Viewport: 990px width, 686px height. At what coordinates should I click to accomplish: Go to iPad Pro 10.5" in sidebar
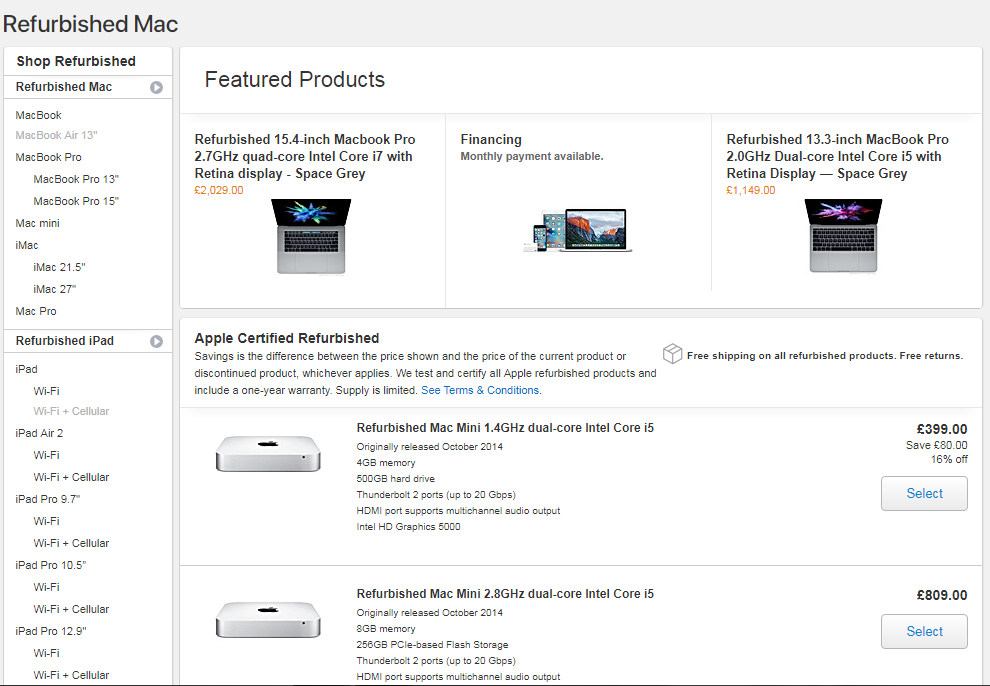(x=51, y=565)
